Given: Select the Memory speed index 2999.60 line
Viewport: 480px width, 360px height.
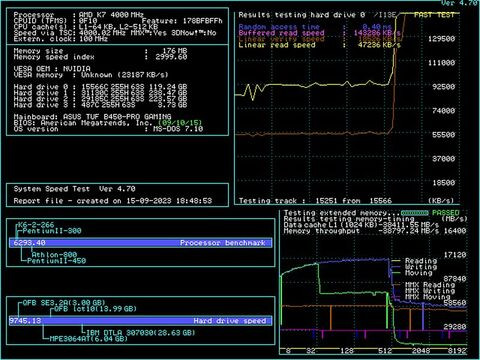Looking at the screenshot, I should 100,57.
